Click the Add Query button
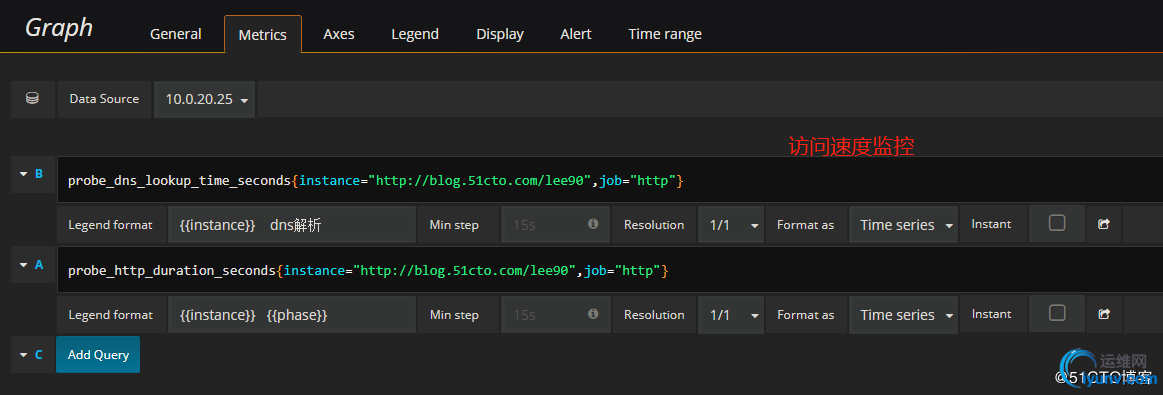Screen dimensions: 1163x395 pyautogui.click(x=98, y=354)
